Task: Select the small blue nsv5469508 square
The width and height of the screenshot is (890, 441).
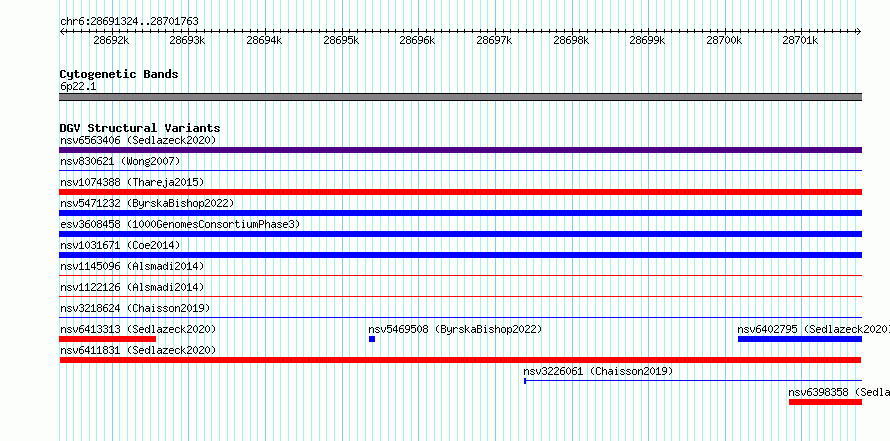Action: 372,339
